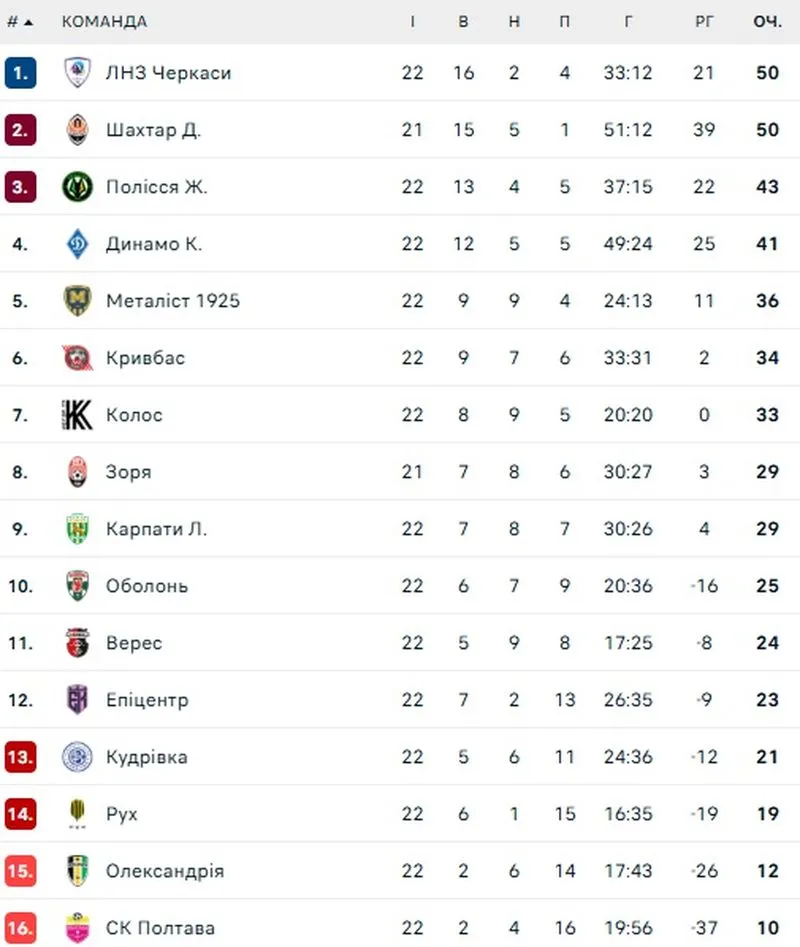Click the blue position 1 badge
The image size is (800, 947).
20,73
